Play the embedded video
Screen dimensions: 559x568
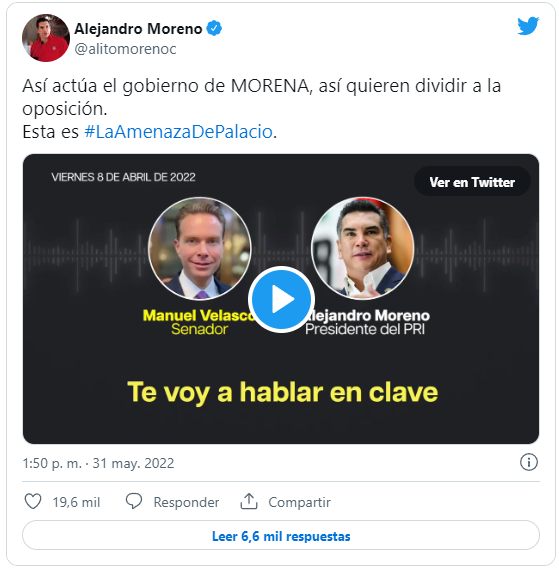(x=281, y=299)
